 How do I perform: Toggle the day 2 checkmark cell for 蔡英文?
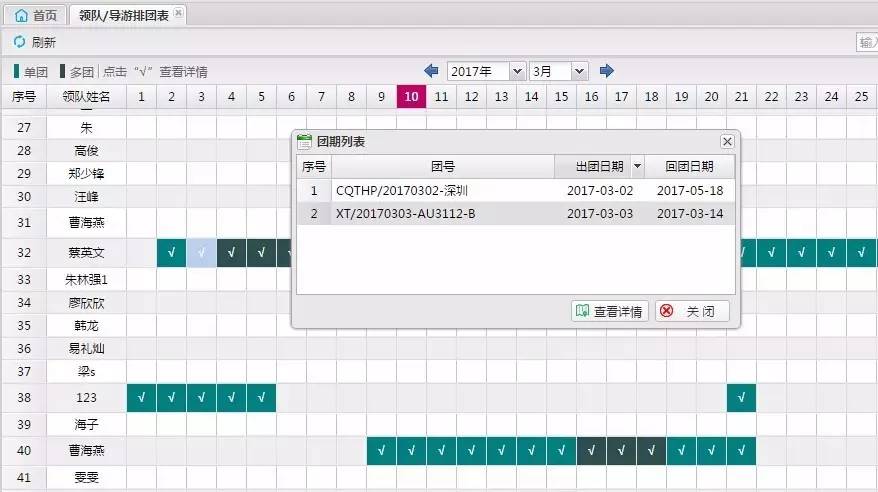(x=172, y=253)
